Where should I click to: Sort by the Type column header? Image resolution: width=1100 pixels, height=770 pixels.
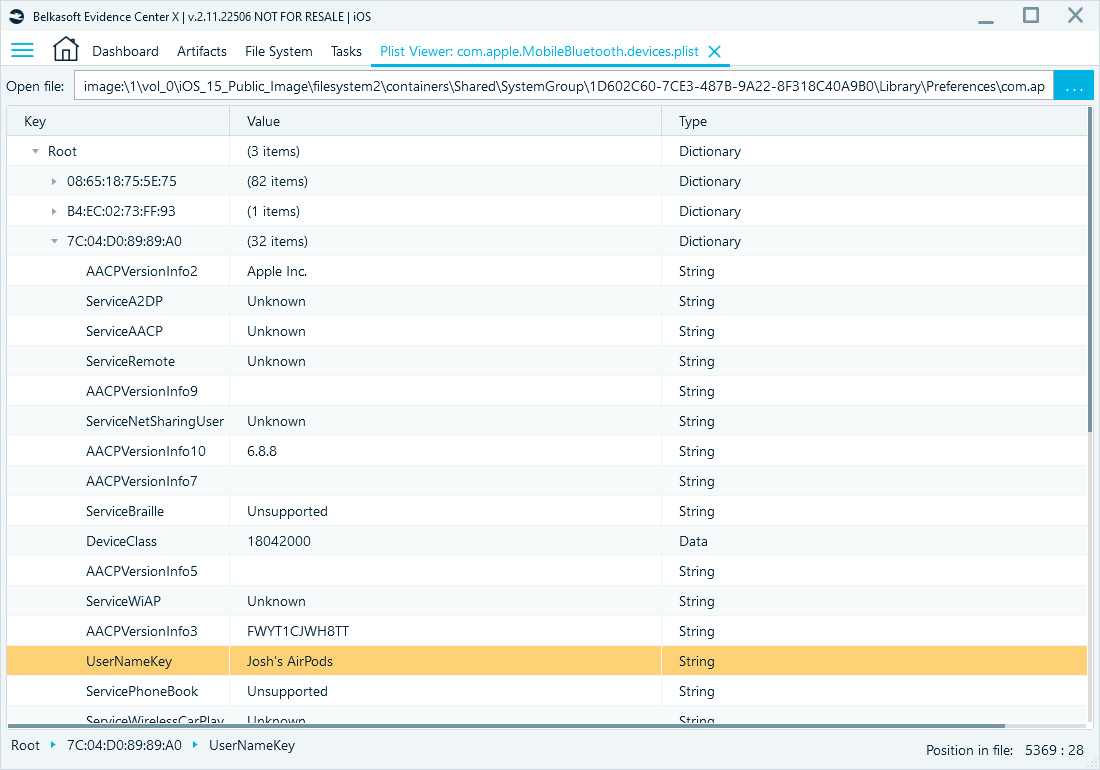[x=874, y=121]
